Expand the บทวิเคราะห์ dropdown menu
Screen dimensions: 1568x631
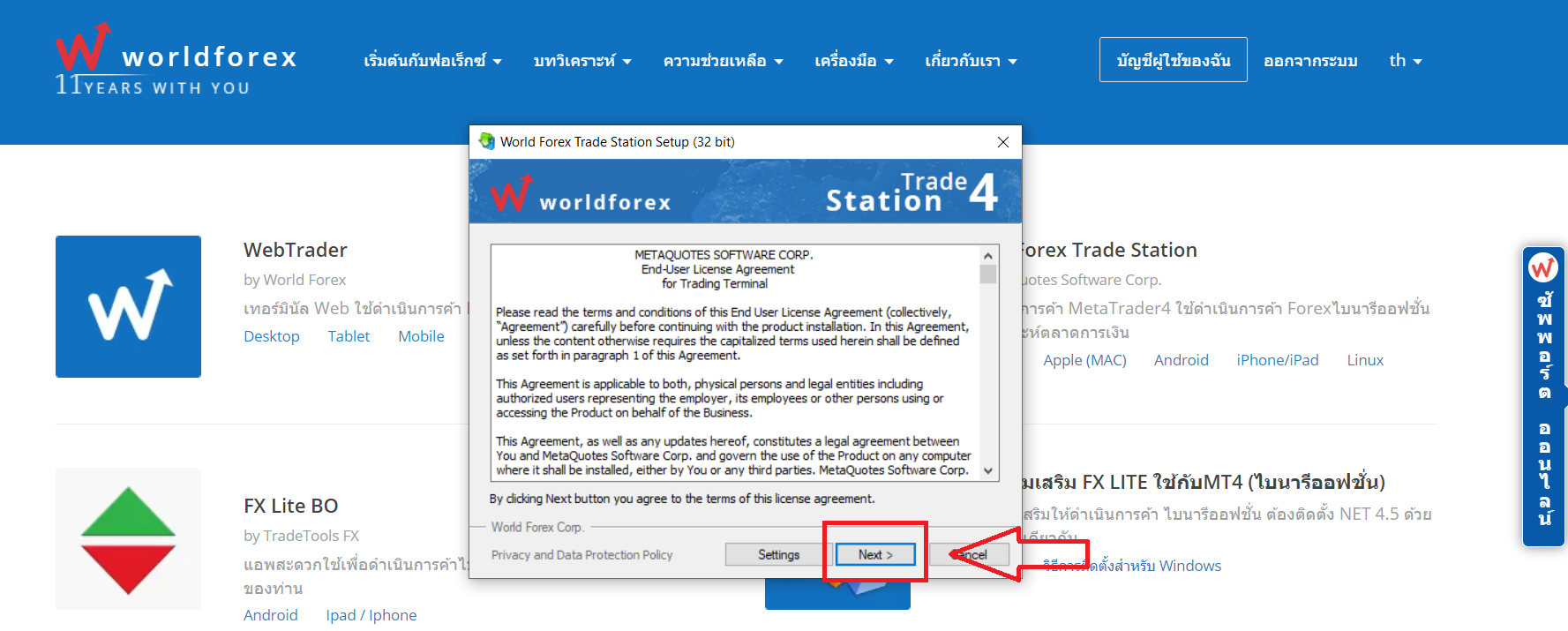point(582,61)
